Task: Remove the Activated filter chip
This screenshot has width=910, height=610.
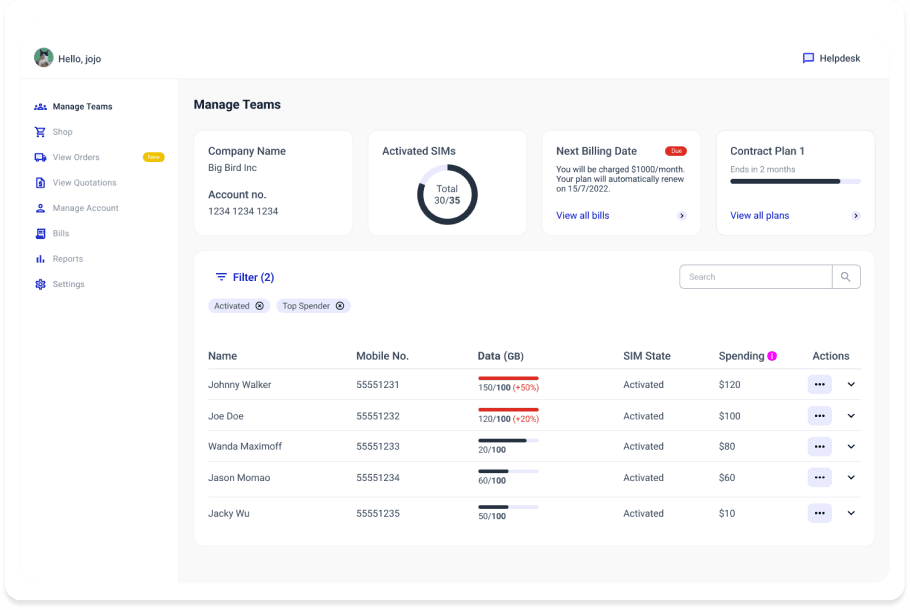Action: (x=260, y=306)
